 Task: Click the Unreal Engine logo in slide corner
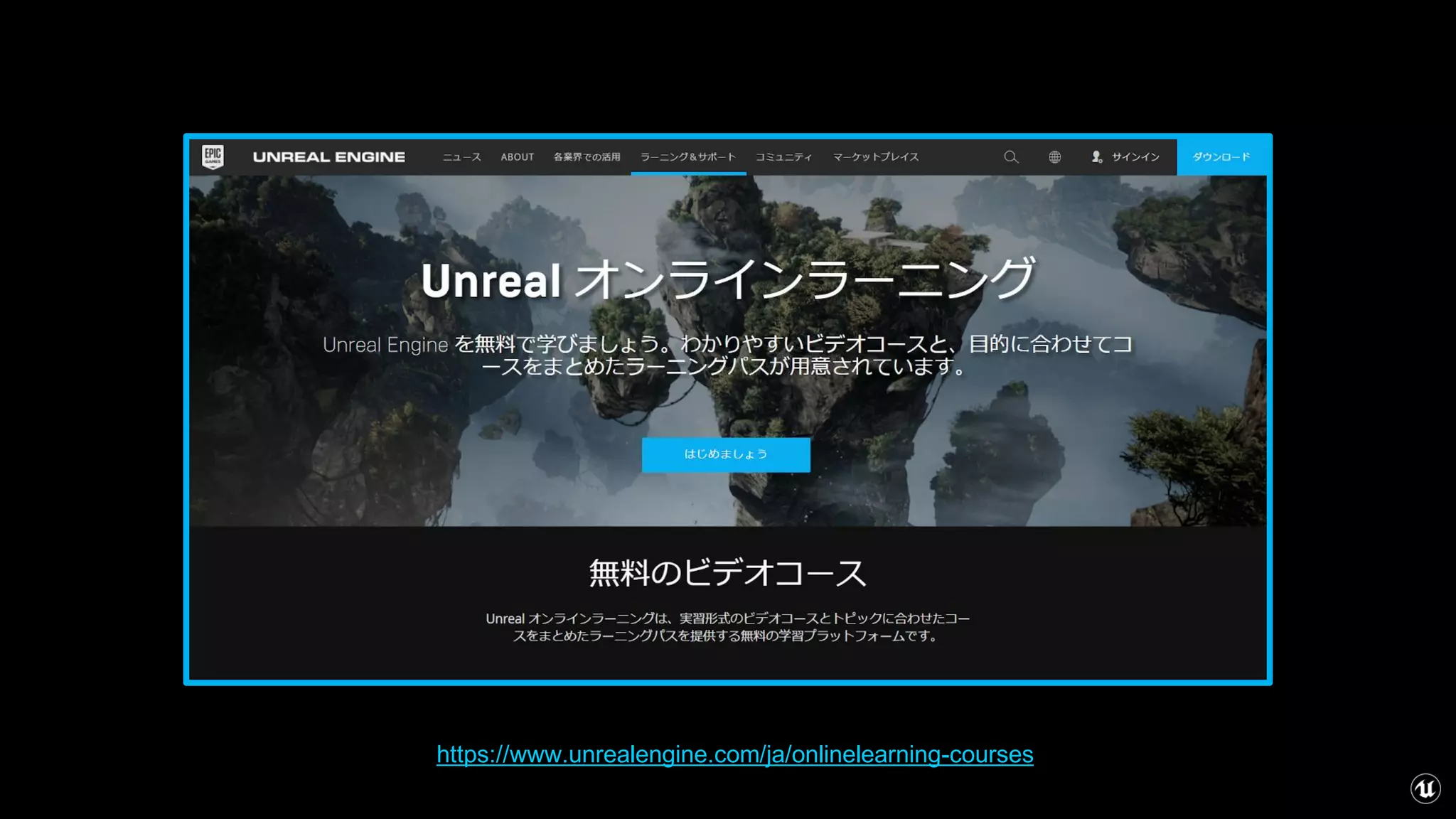(1425, 788)
